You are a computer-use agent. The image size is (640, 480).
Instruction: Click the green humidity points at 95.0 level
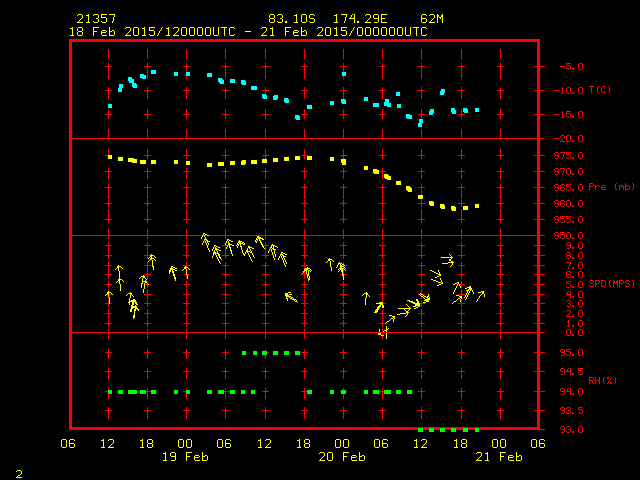271,353
